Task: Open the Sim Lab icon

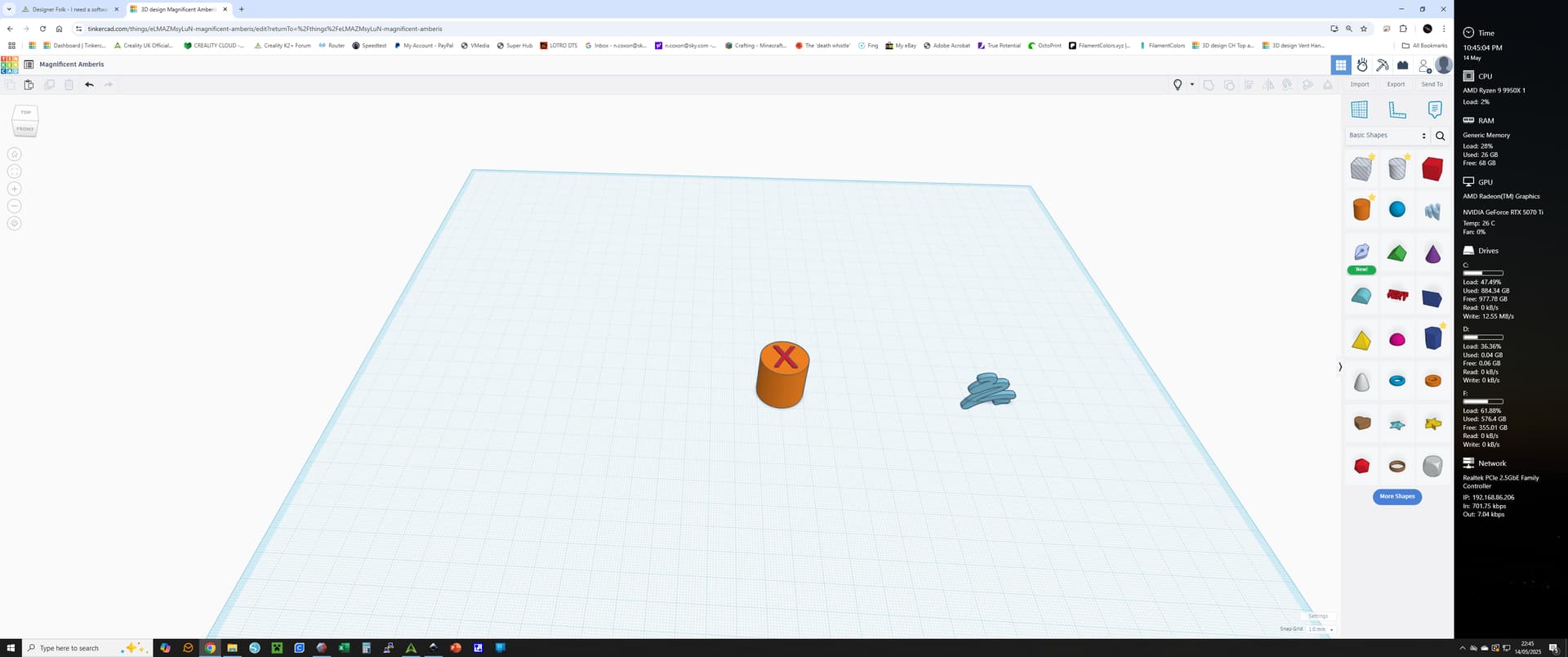Action: pos(1362,65)
